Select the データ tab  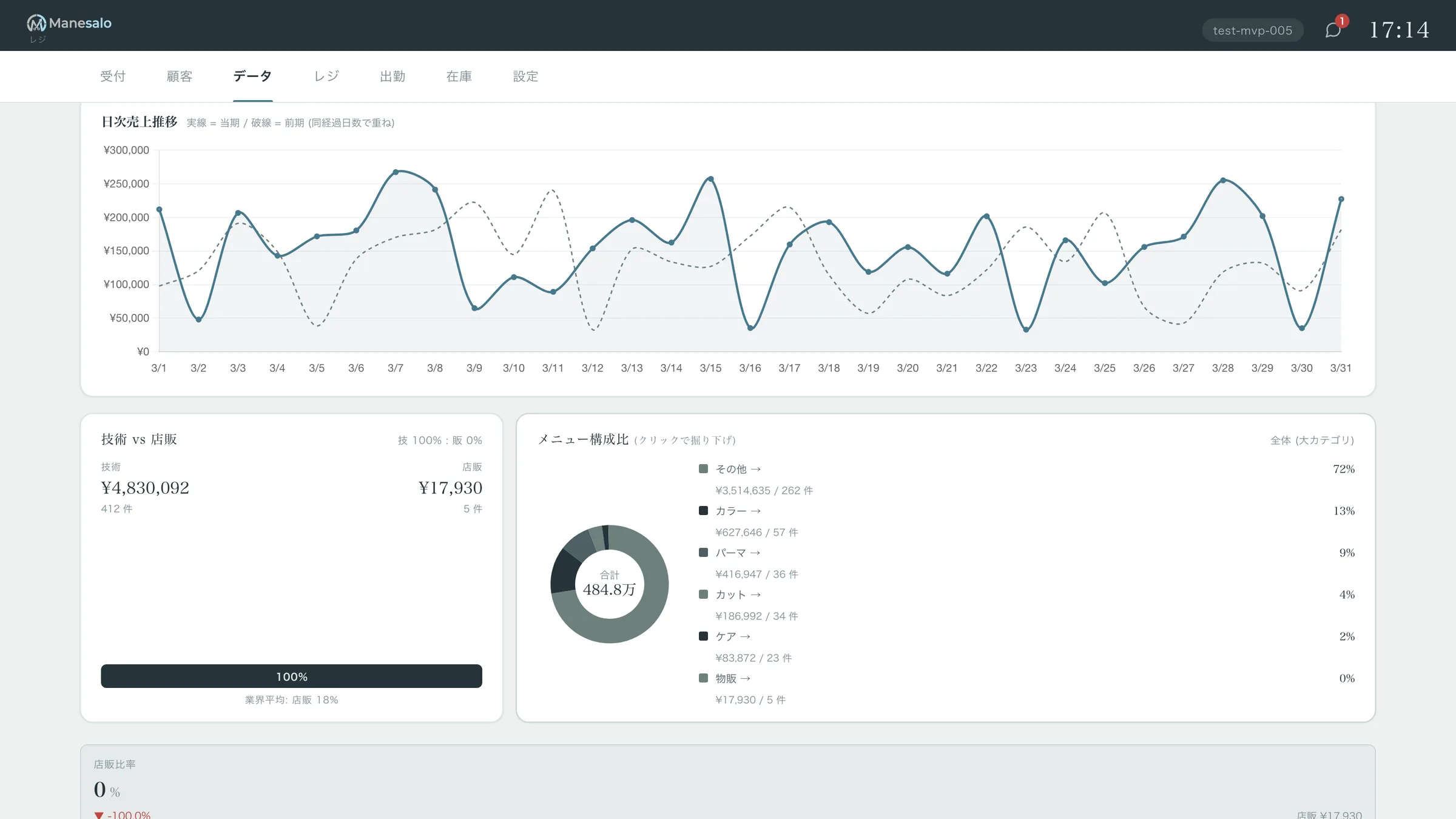pyautogui.click(x=252, y=76)
